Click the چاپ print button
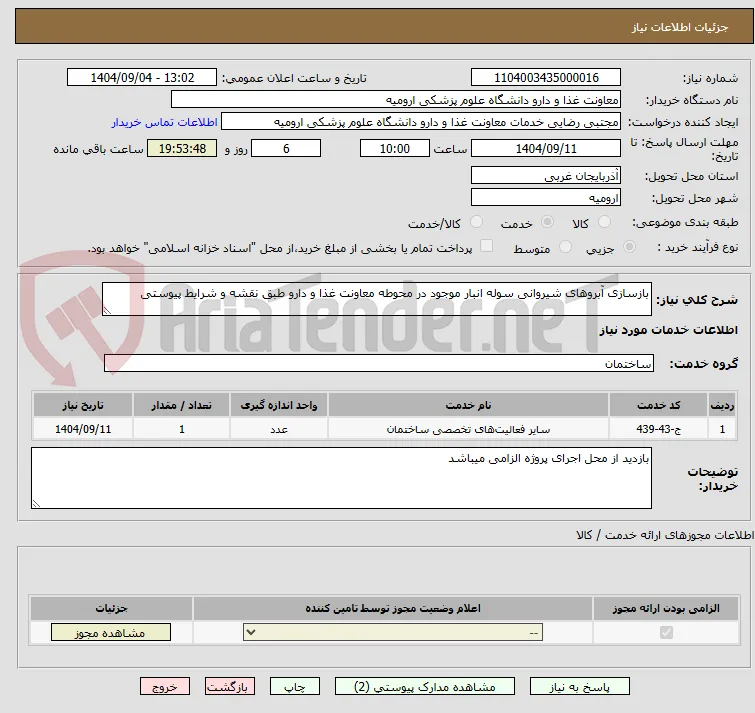The image size is (755, 713). (x=295, y=687)
